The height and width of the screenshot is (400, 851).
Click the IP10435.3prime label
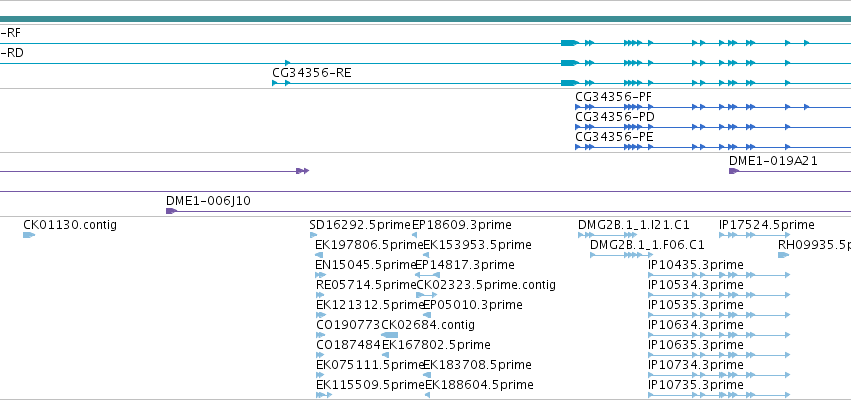[x=695, y=265]
